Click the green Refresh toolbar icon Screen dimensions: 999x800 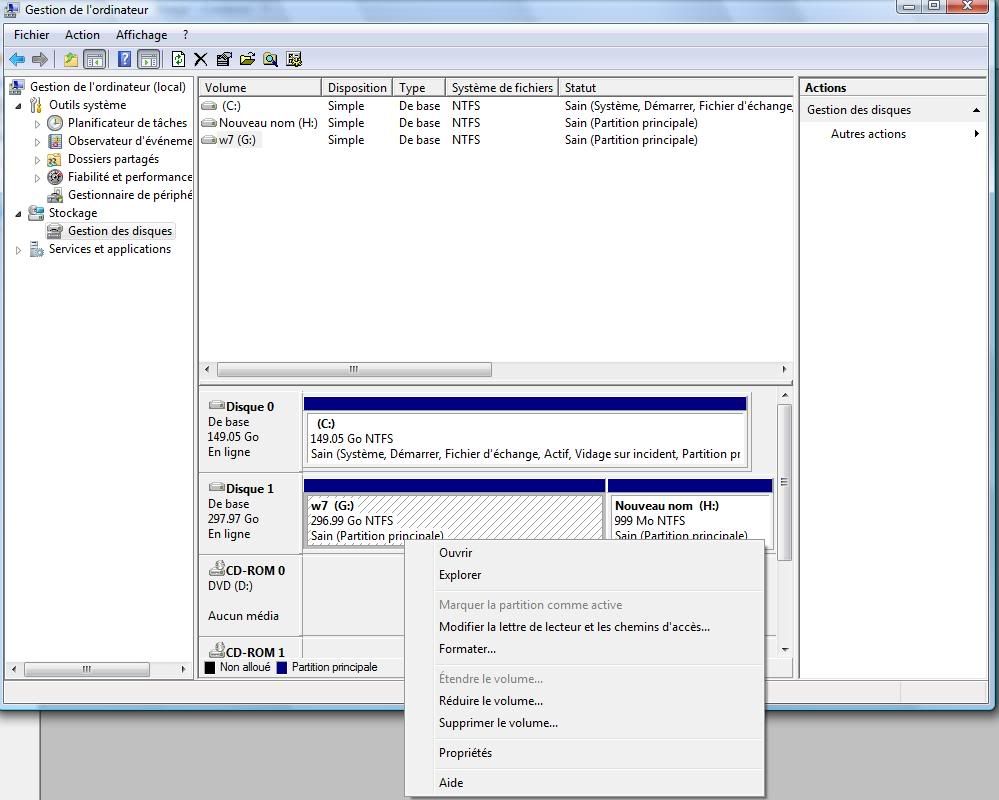coord(178,59)
